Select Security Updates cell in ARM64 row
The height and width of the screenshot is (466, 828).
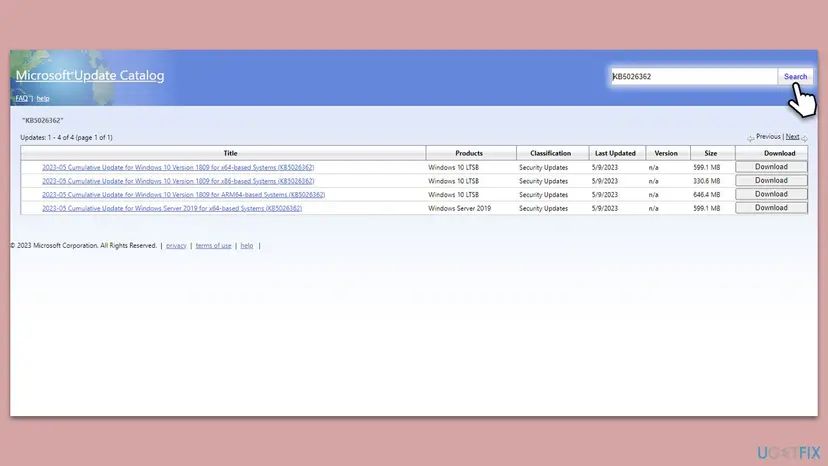point(543,195)
